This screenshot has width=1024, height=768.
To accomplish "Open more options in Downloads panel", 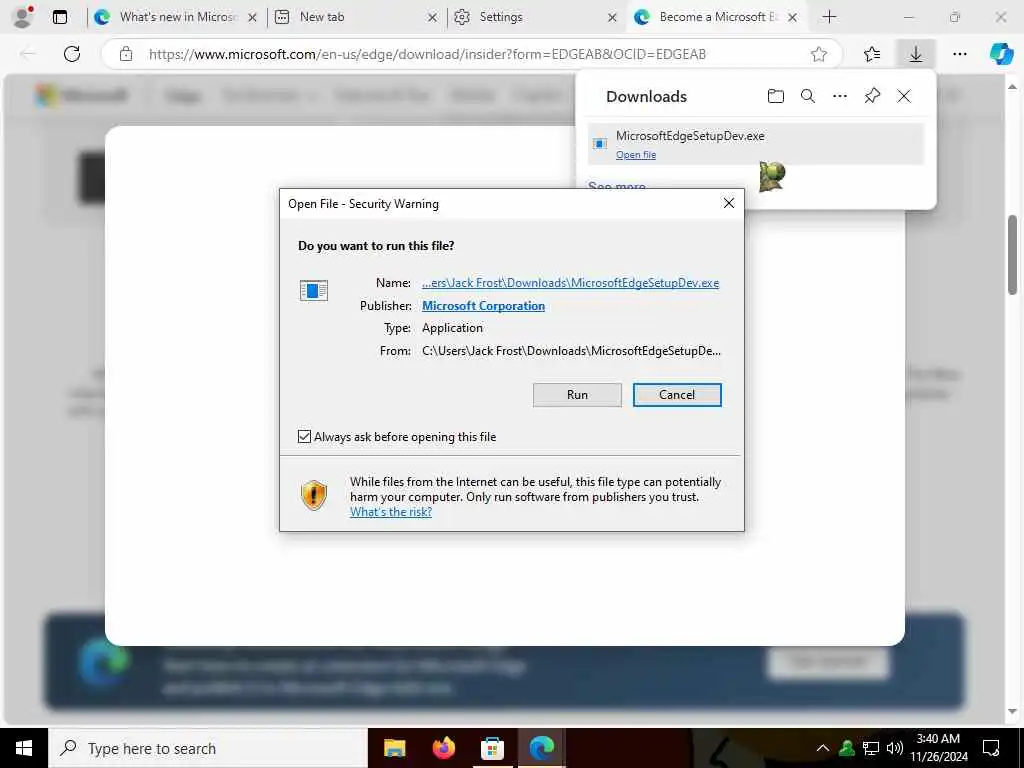I will pyautogui.click(x=840, y=97).
